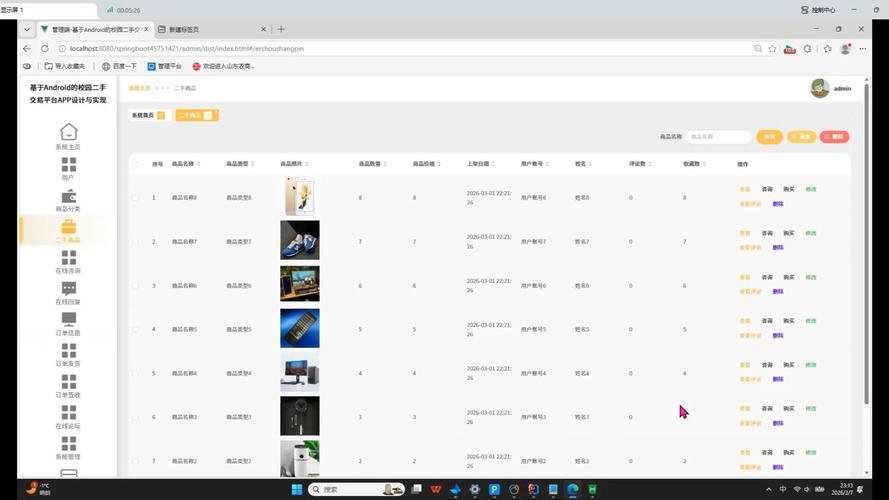Click the browser address bar URL
The height and width of the screenshot is (500, 889).
(187, 49)
